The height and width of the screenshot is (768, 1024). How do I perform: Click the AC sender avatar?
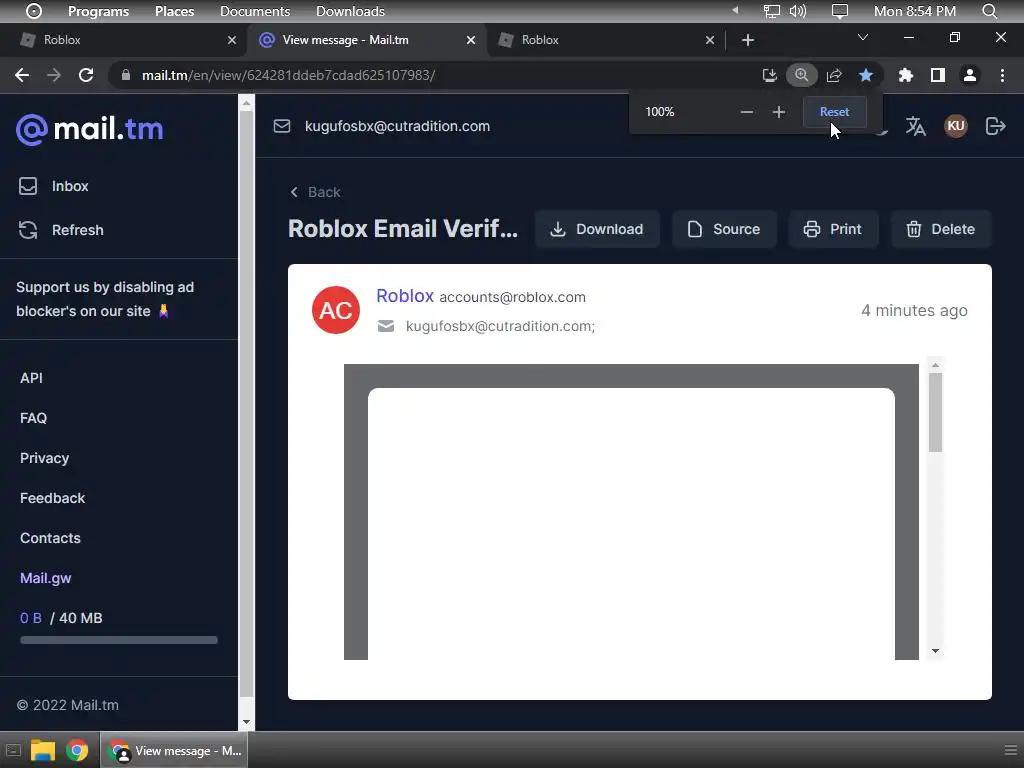pos(336,310)
